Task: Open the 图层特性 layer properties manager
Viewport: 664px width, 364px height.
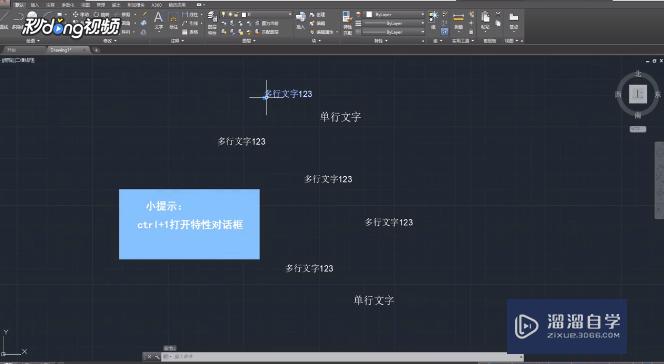Action: point(212,22)
